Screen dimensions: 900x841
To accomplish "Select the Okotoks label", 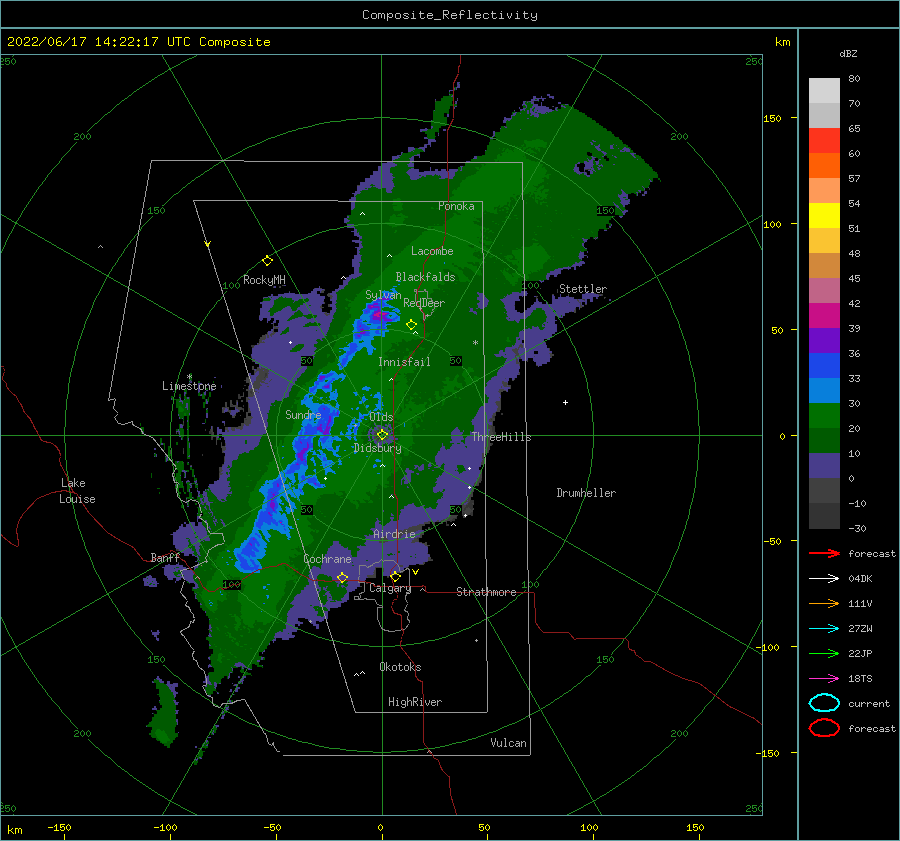I will 400,667.
